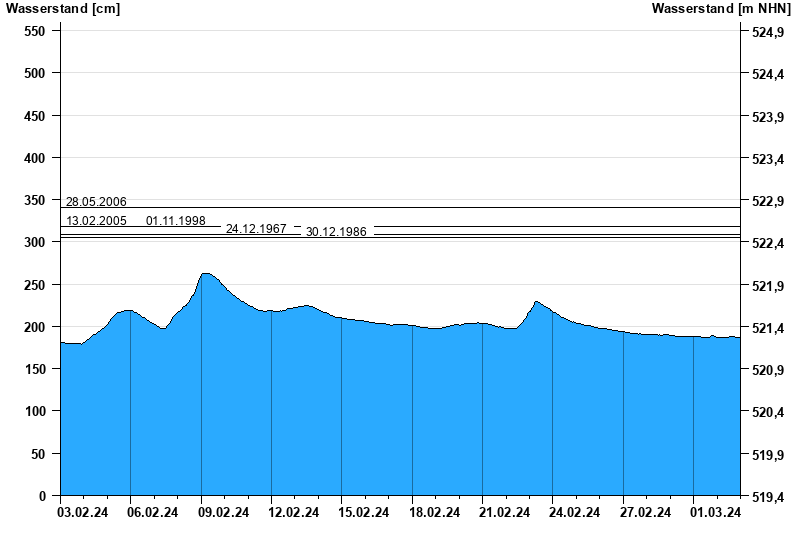Click the 24.12.1967 reference line label
Screen dimensions: 800x550
[x=256, y=229]
